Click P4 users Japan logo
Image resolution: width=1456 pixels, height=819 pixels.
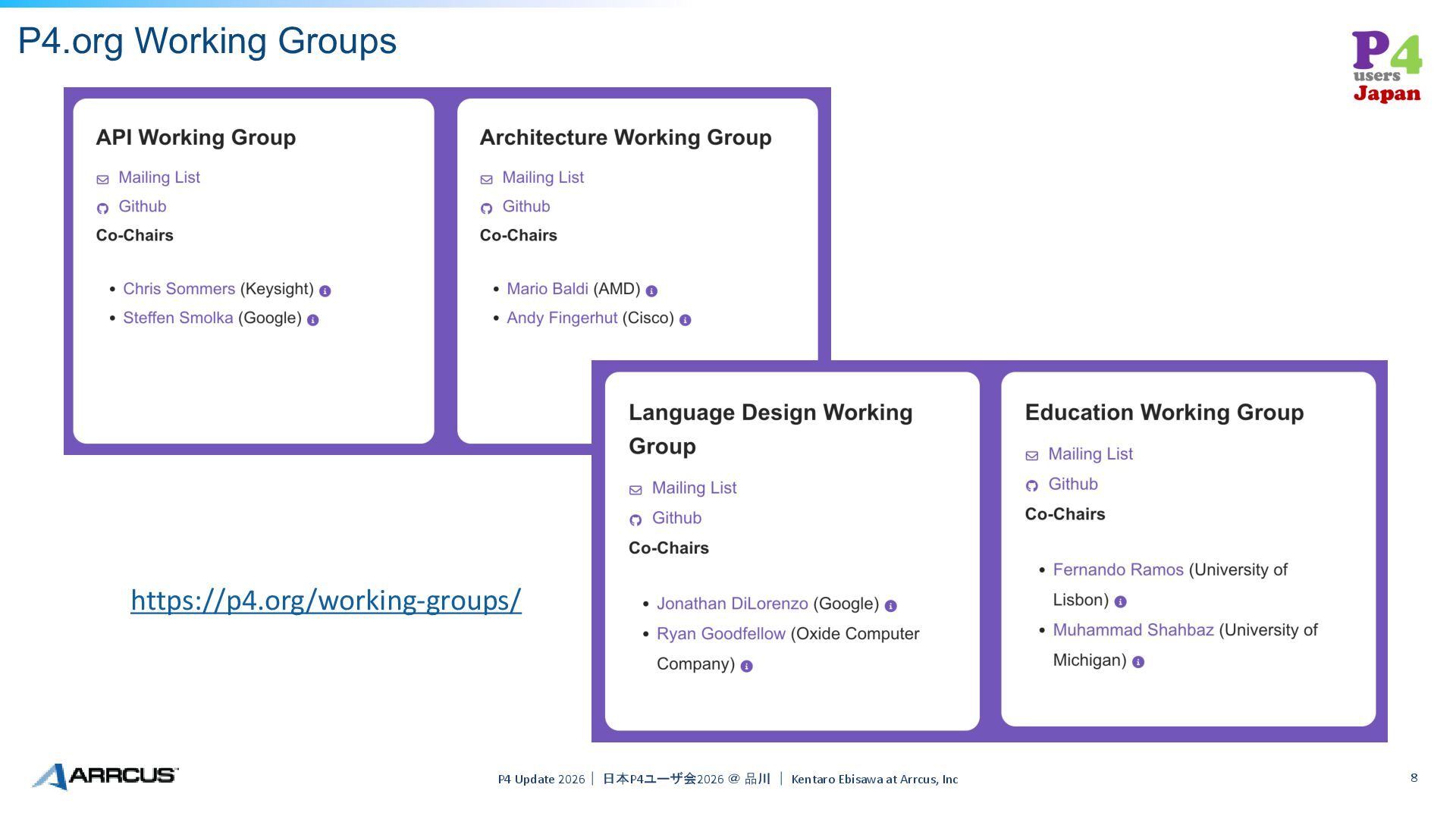1386,67
